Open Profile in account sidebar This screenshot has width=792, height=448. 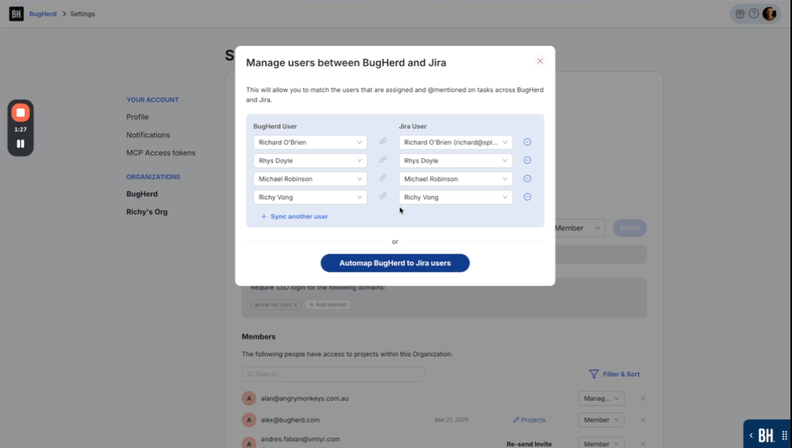pos(137,117)
